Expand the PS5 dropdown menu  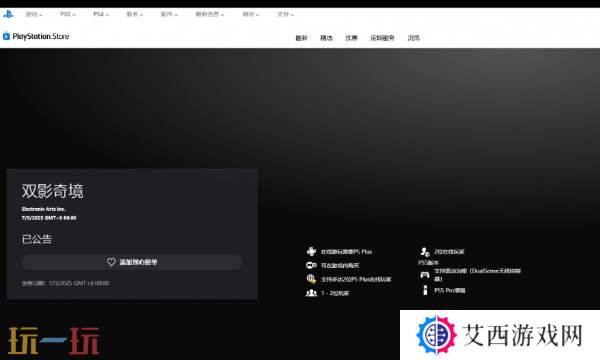point(68,15)
